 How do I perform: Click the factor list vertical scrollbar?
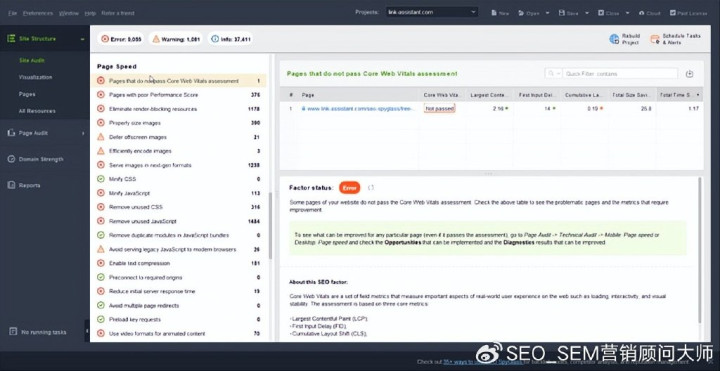pos(270,225)
